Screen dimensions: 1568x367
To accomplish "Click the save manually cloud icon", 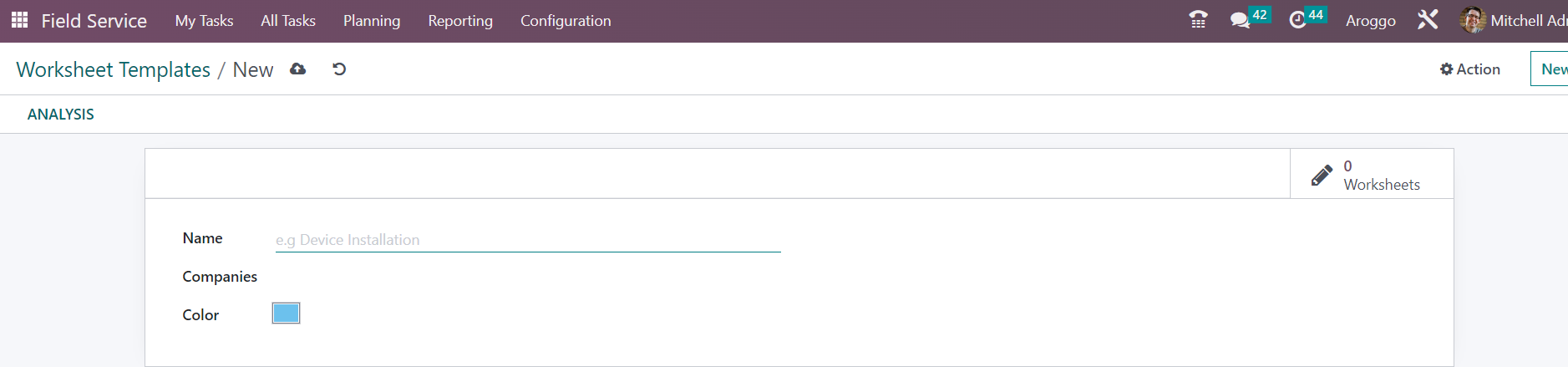I will [x=297, y=69].
